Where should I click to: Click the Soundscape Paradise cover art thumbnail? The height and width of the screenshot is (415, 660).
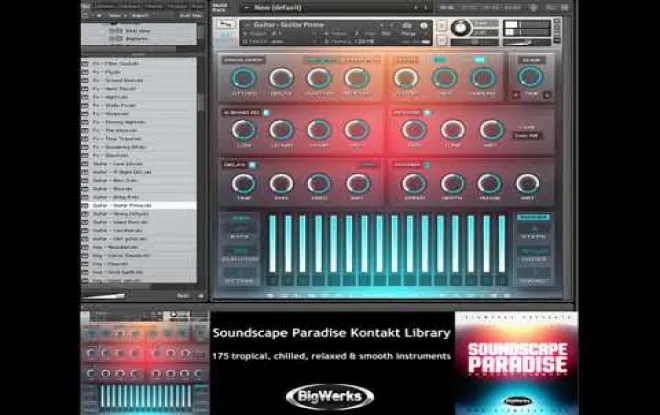pos(517,363)
